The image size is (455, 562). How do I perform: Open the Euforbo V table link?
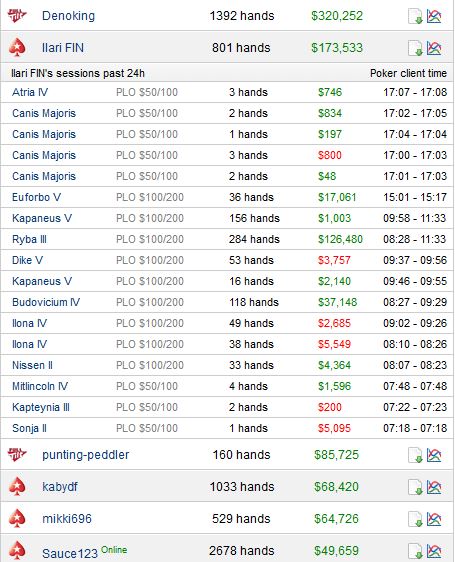[37, 197]
